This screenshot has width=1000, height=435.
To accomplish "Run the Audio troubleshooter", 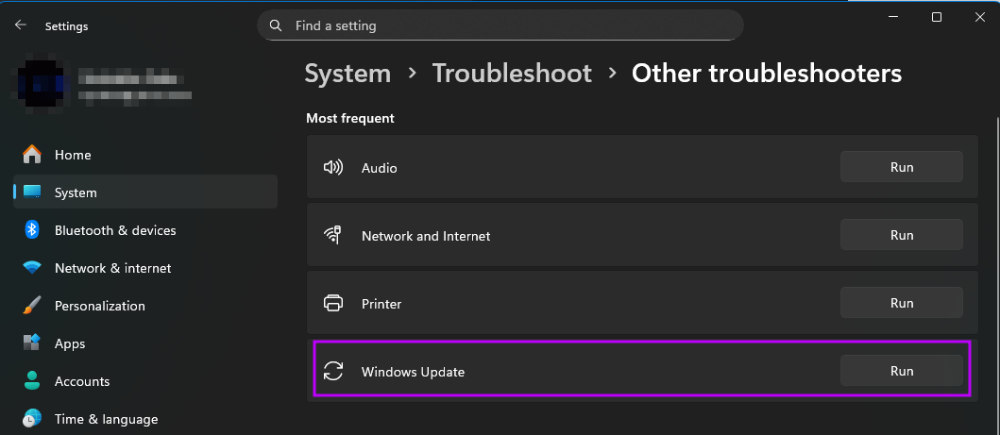I will pos(901,167).
